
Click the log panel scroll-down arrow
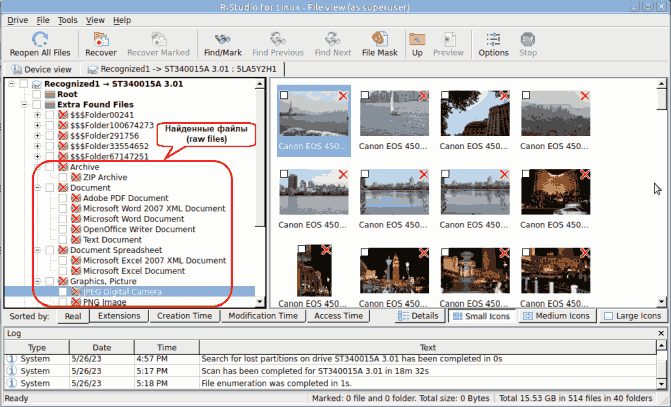[662, 384]
